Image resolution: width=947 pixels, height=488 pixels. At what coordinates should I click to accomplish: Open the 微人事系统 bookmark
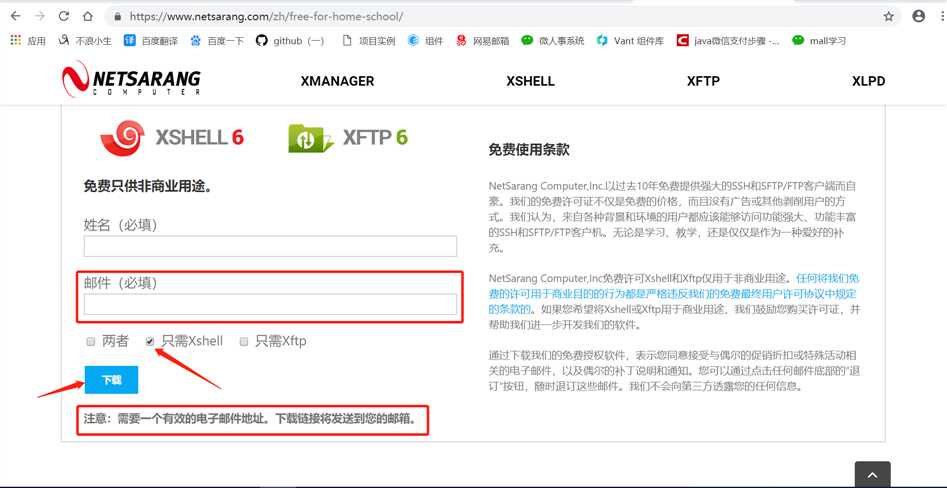pyautogui.click(x=553, y=40)
